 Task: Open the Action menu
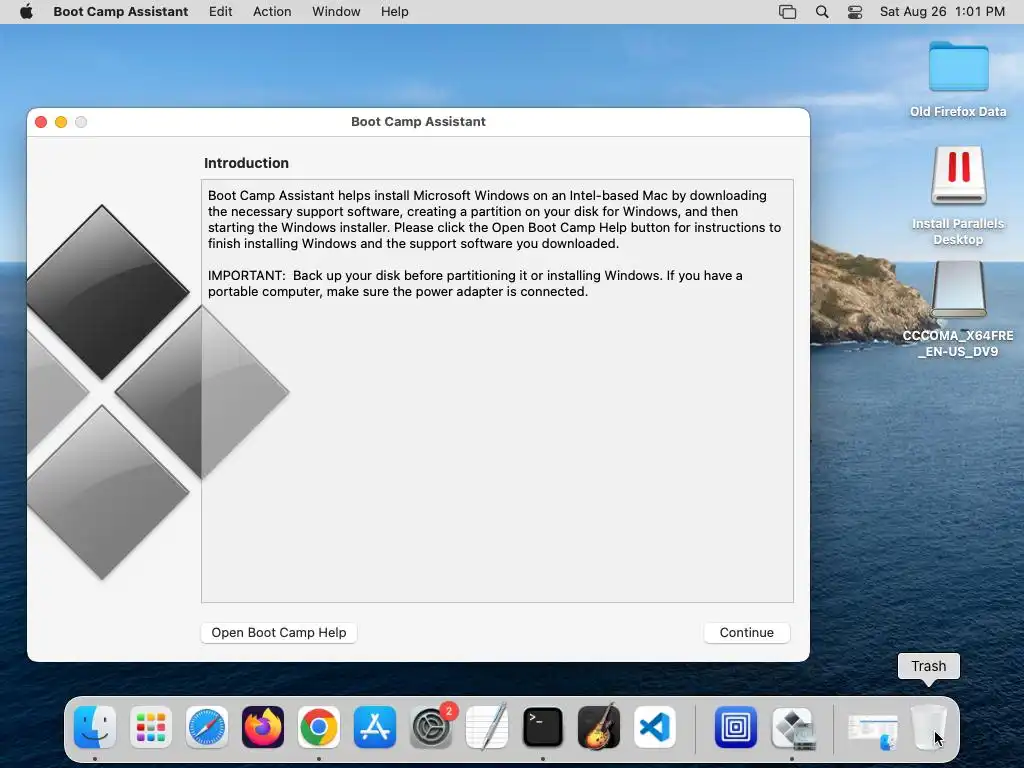[x=272, y=12]
